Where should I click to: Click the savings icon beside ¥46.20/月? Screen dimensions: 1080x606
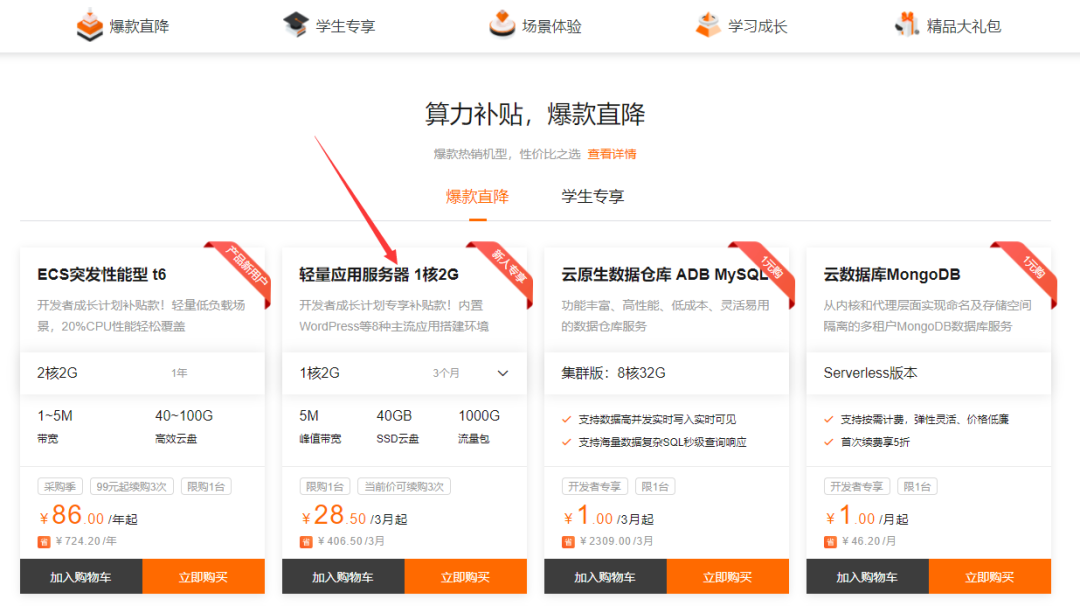click(831, 542)
